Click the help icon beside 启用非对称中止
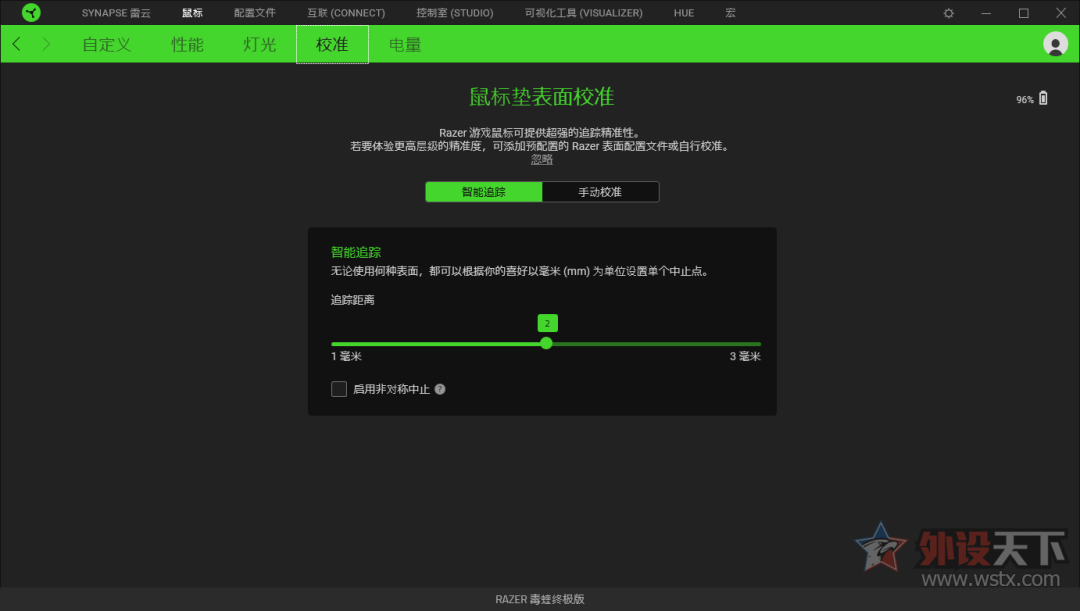 coord(440,389)
